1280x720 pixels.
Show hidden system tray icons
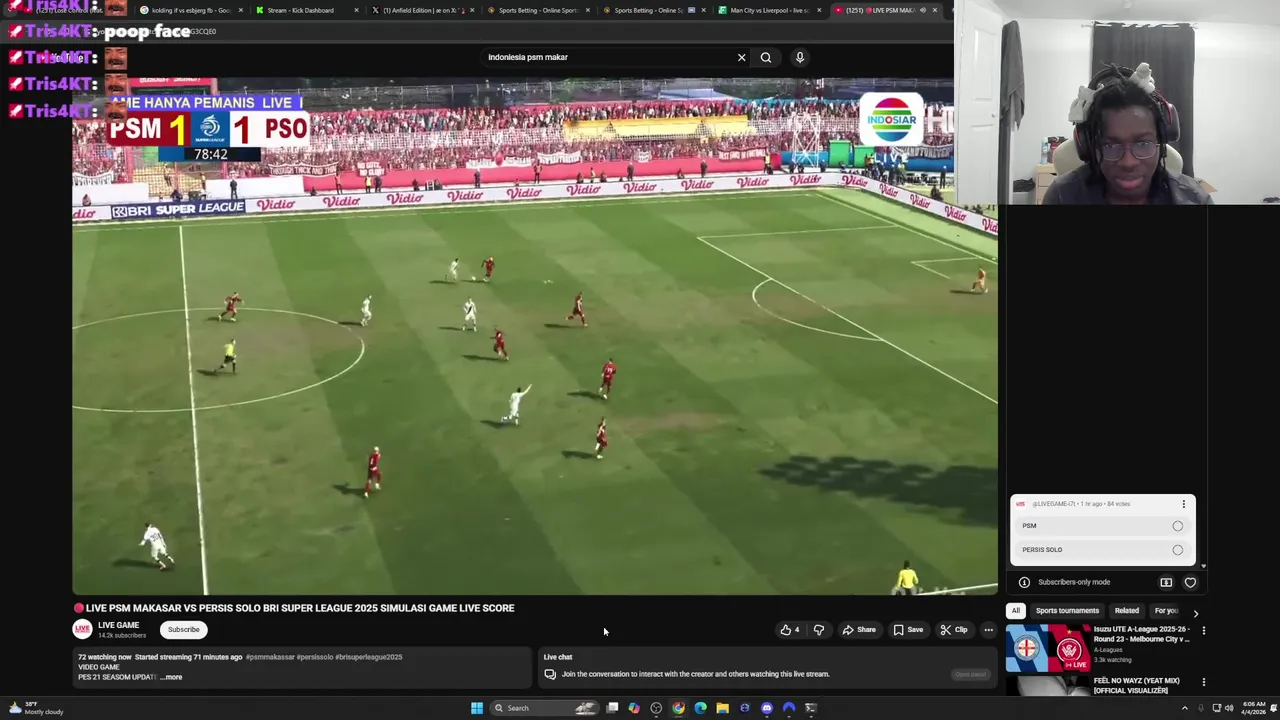click(x=1185, y=708)
